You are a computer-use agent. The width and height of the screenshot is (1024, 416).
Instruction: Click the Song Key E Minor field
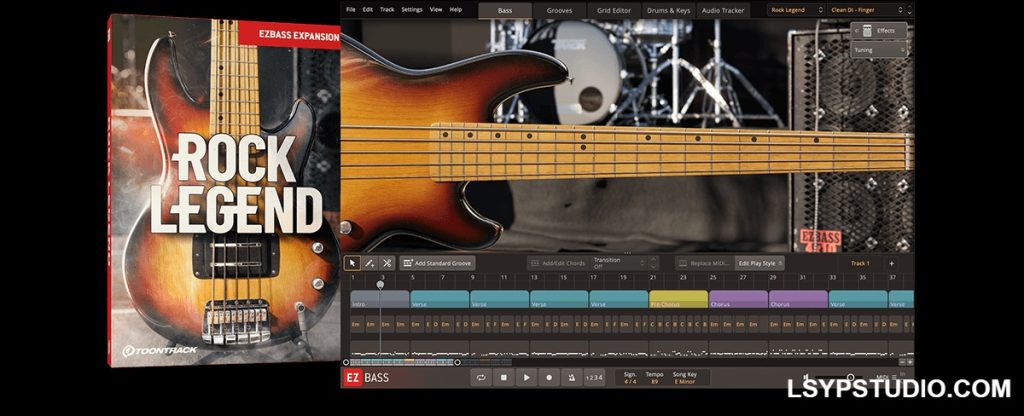(x=686, y=377)
